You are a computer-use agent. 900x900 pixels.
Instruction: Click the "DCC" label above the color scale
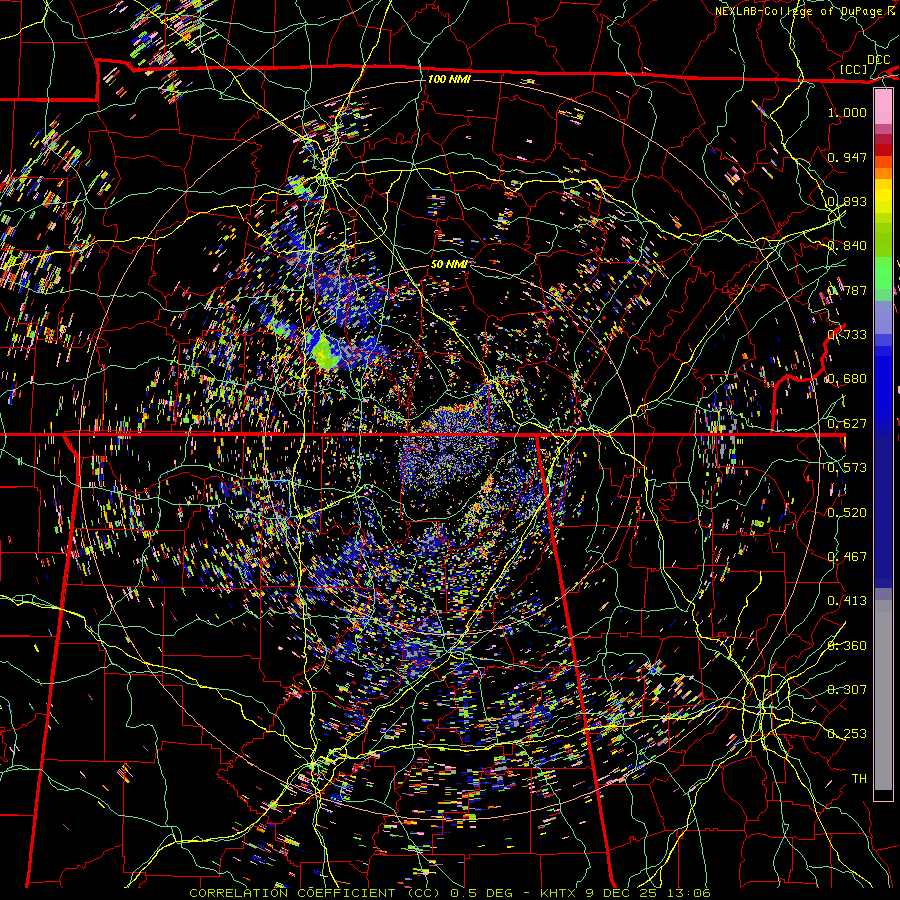pyautogui.click(x=878, y=60)
